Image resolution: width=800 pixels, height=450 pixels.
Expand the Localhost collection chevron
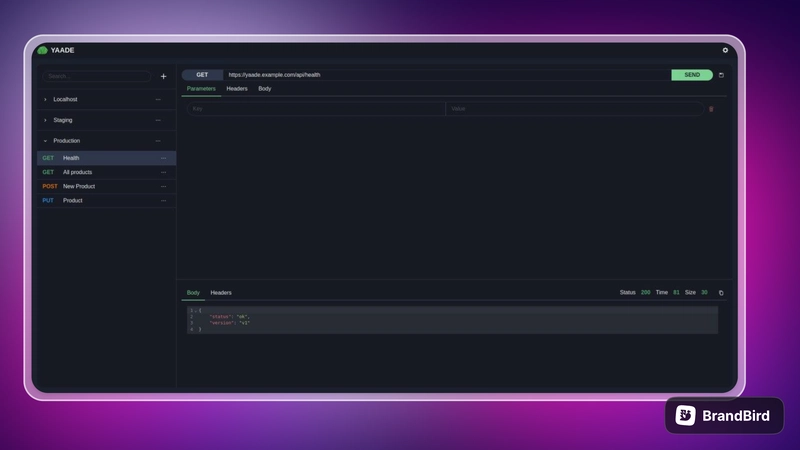pyautogui.click(x=45, y=99)
